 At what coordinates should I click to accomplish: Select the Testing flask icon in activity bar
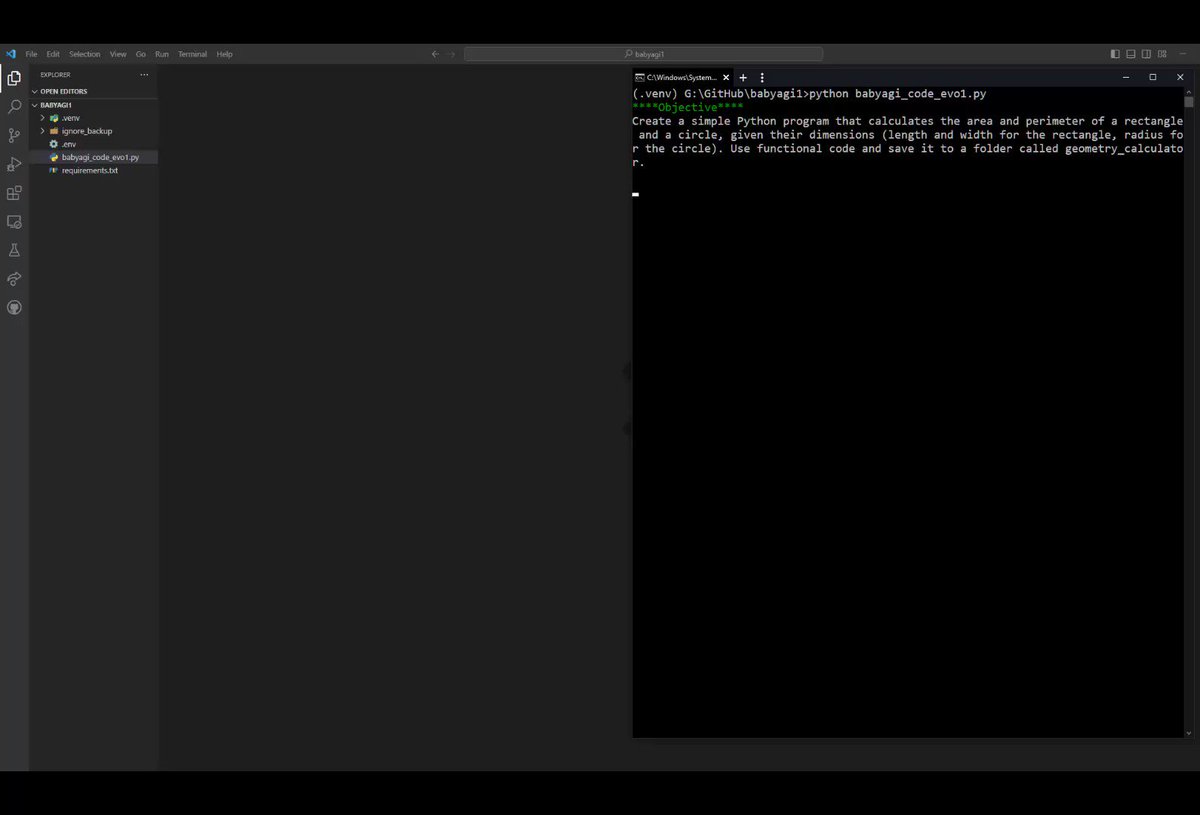pyautogui.click(x=14, y=250)
